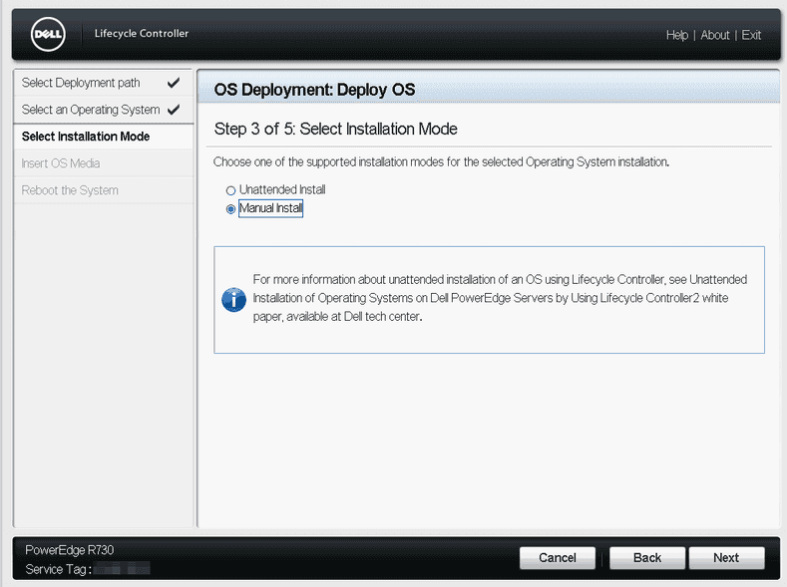This screenshot has width=787, height=587.
Task: Go to Select an Operating System step
Action: (x=90, y=110)
